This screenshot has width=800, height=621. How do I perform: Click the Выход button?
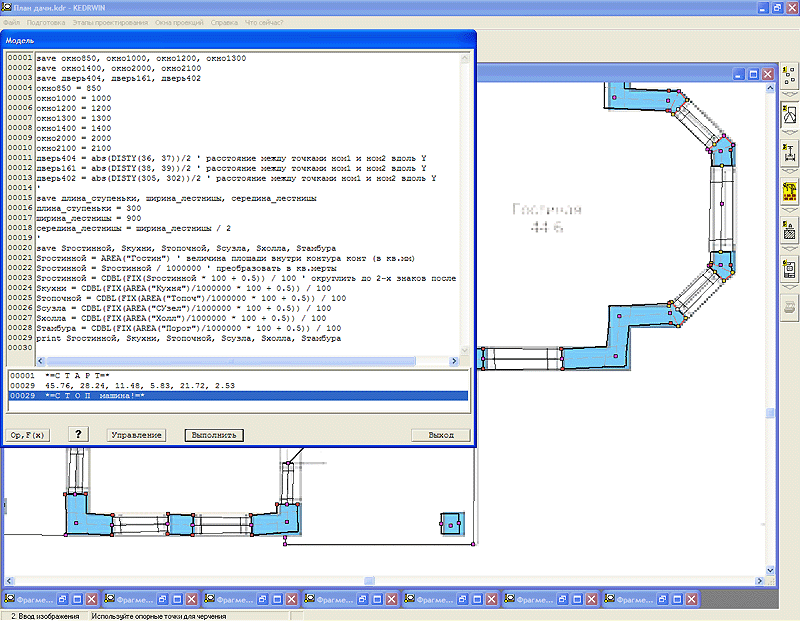point(441,435)
